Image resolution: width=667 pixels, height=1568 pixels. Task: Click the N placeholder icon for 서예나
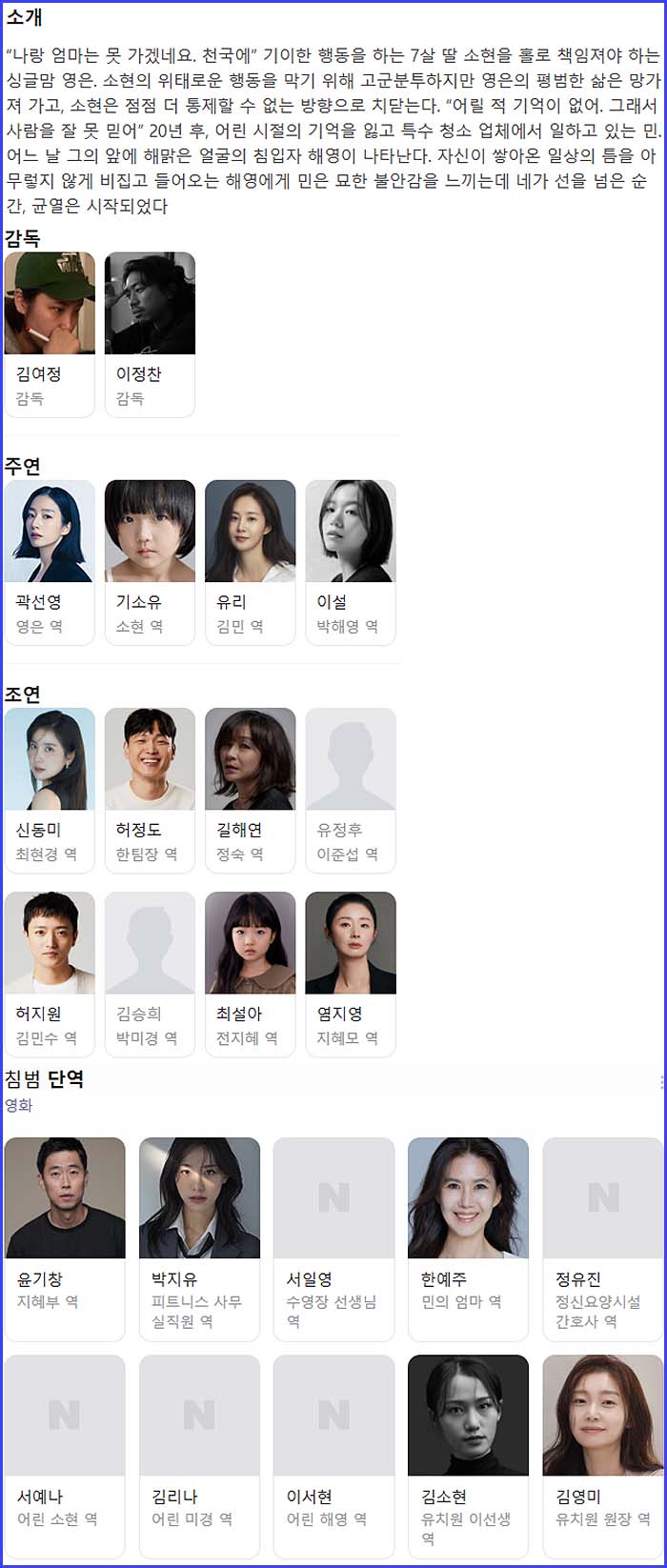click(x=65, y=1416)
